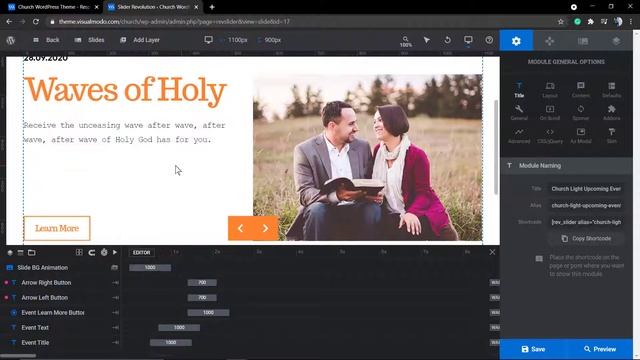Select the Layout options icon
Viewport: 640px width, 360px height.
550,89
